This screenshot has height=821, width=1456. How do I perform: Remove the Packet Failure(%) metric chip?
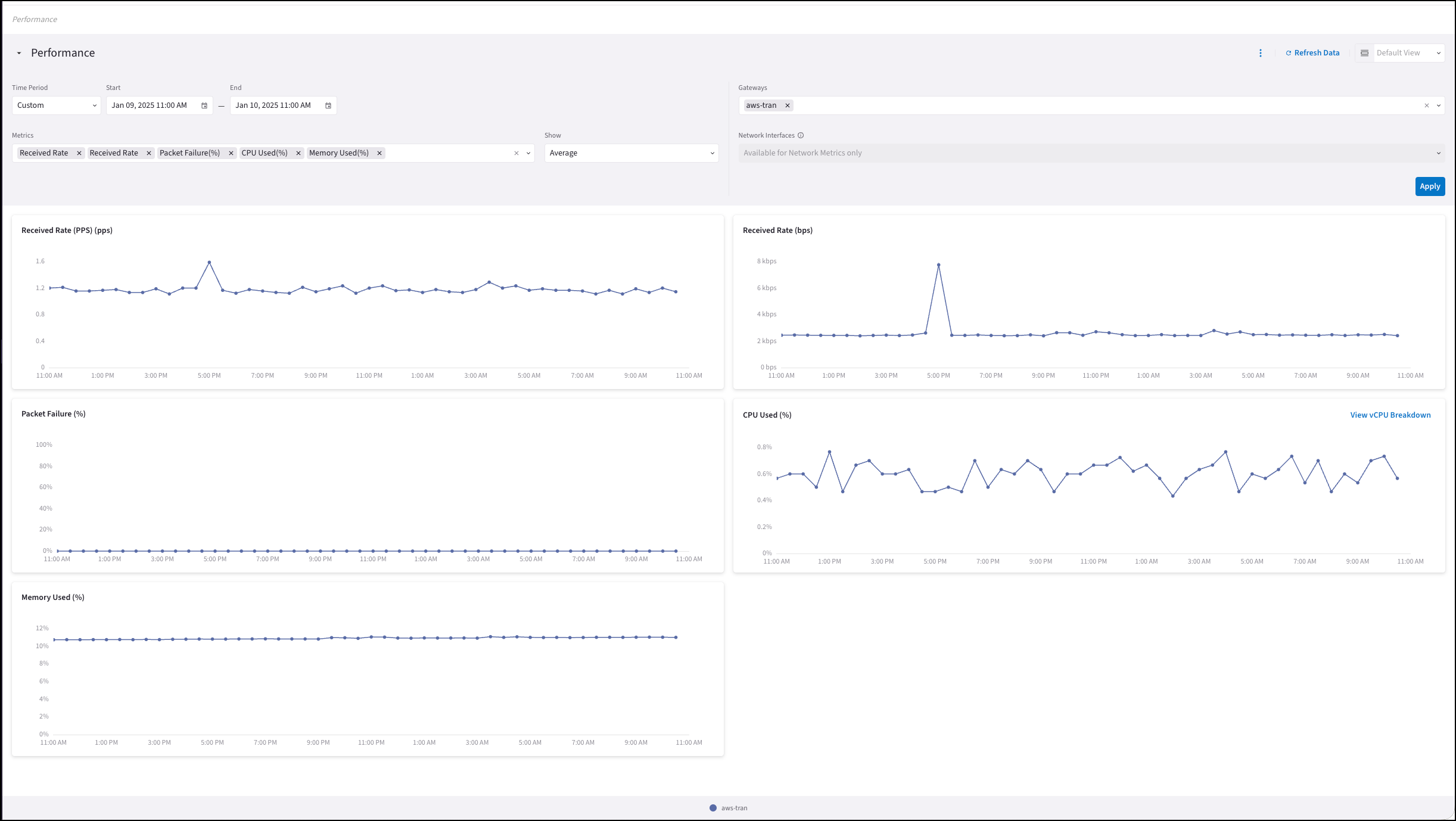point(231,153)
